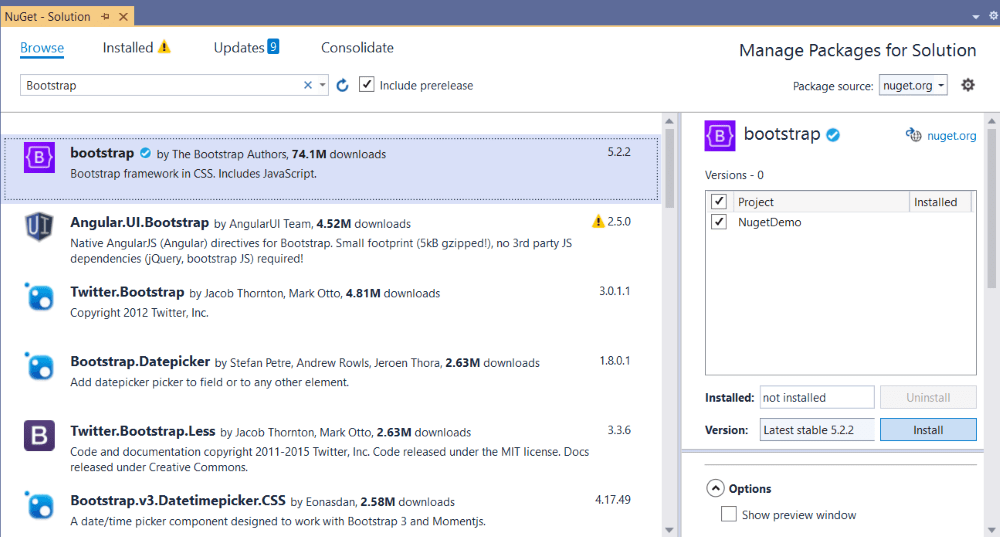Open the Package source dropdown
This screenshot has width=1000, height=537.
click(x=913, y=85)
